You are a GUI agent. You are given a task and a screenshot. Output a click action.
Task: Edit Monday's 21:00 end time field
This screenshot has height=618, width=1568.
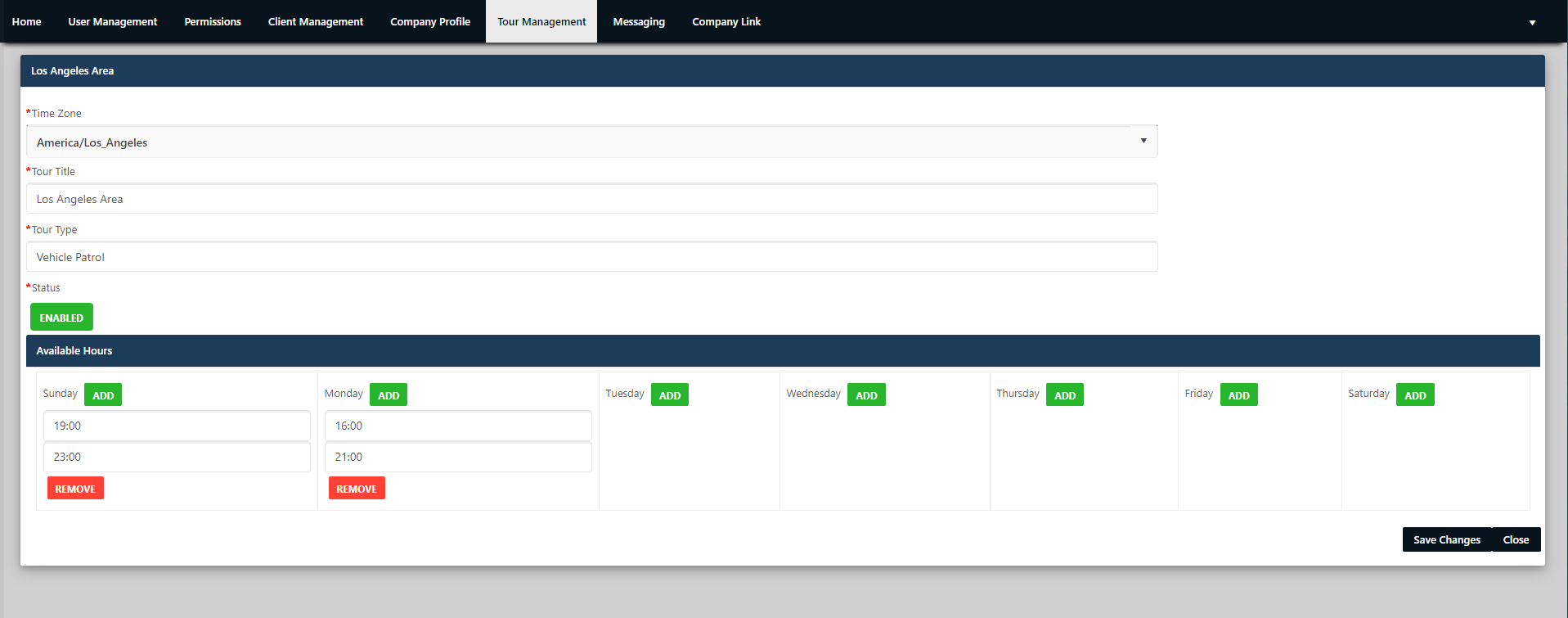click(x=458, y=457)
